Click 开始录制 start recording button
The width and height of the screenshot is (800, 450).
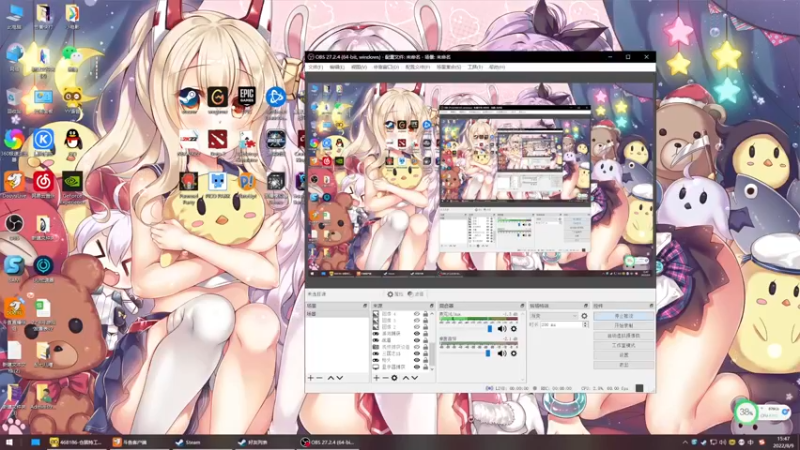623,326
